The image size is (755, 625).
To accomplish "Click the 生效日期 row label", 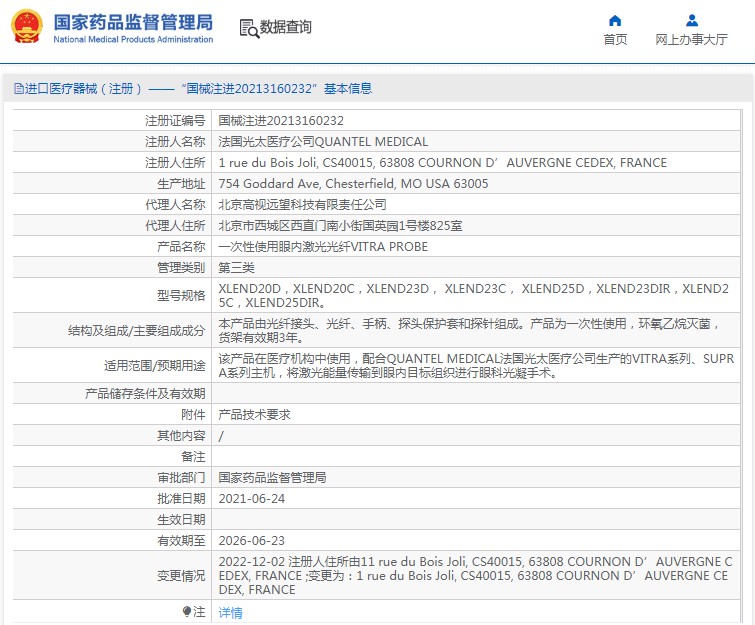I will [181, 520].
